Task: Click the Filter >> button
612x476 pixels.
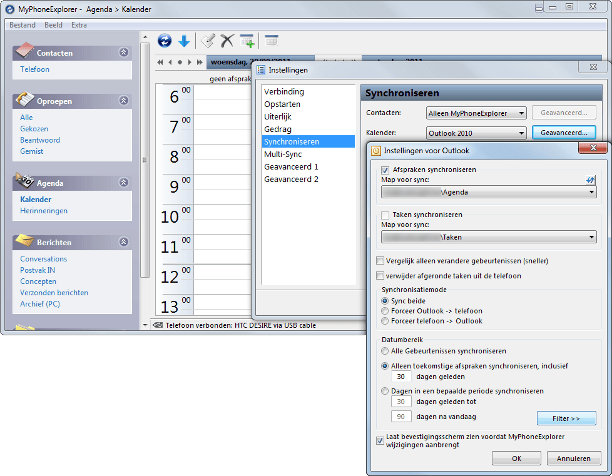Action: [x=566, y=418]
